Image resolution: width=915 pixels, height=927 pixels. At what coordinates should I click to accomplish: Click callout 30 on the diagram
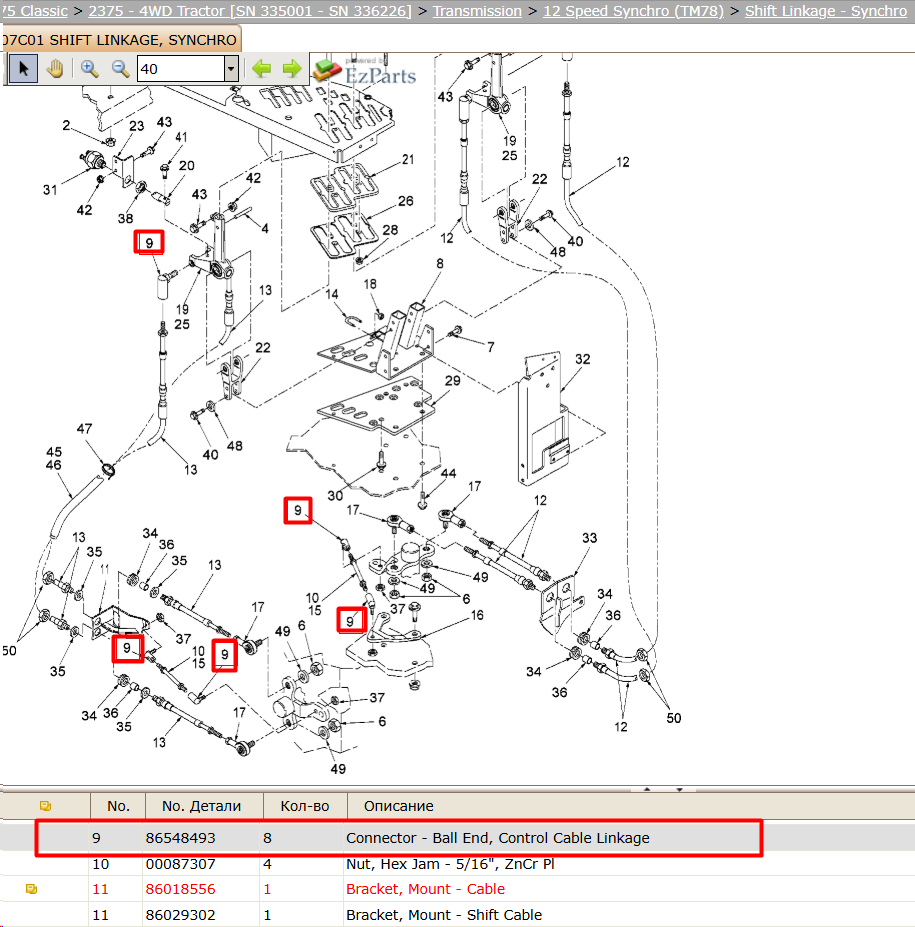pyautogui.click(x=335, y=495)
